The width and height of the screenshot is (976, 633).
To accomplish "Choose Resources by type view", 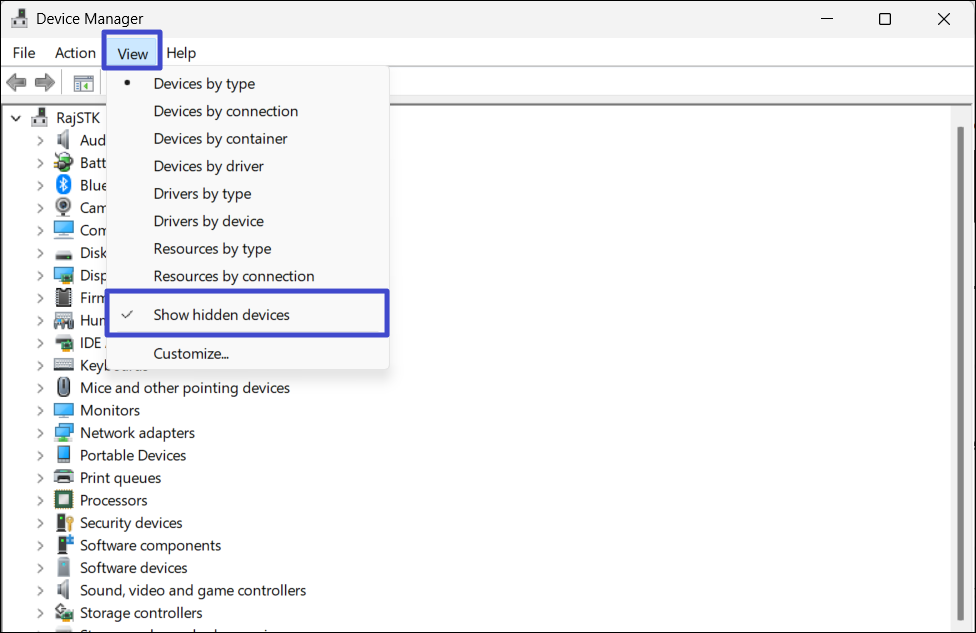I will click(212, 249).
